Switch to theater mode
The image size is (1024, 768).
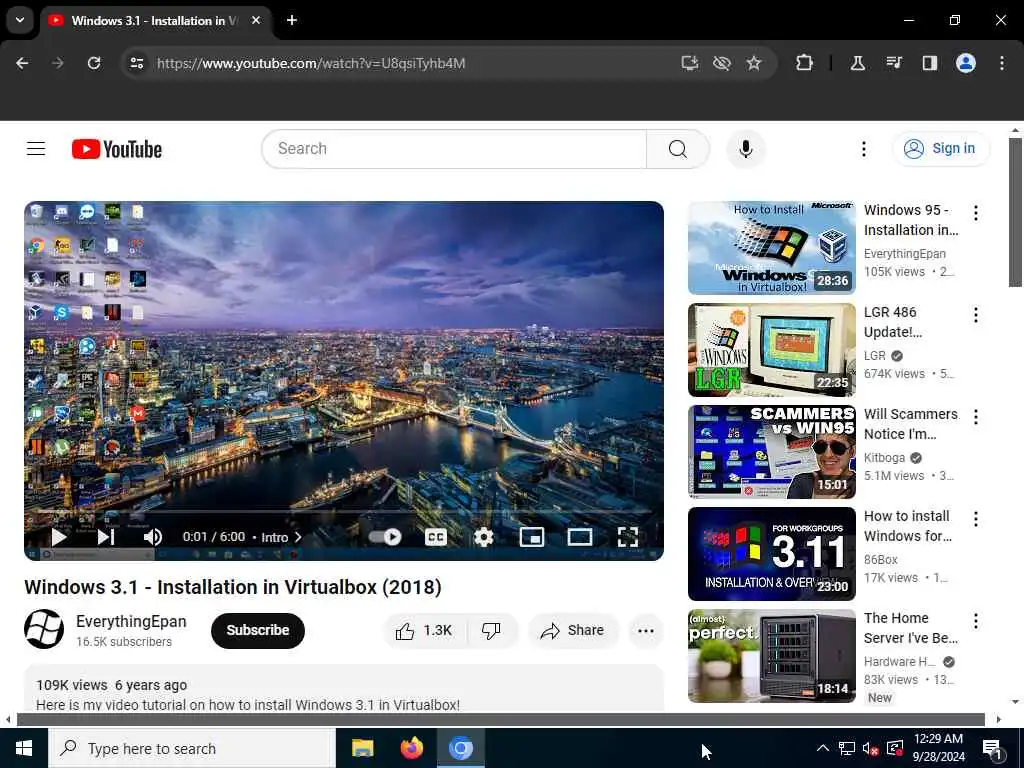[579, 537]
